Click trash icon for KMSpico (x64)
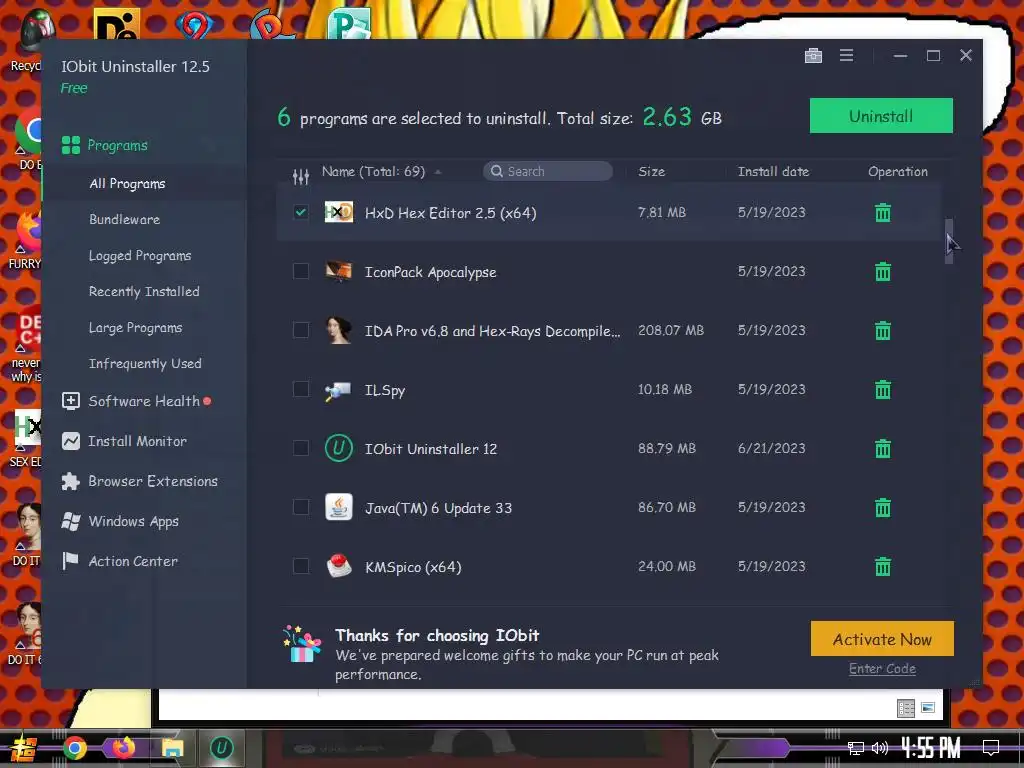1024x768 pixels. (882, 566)
